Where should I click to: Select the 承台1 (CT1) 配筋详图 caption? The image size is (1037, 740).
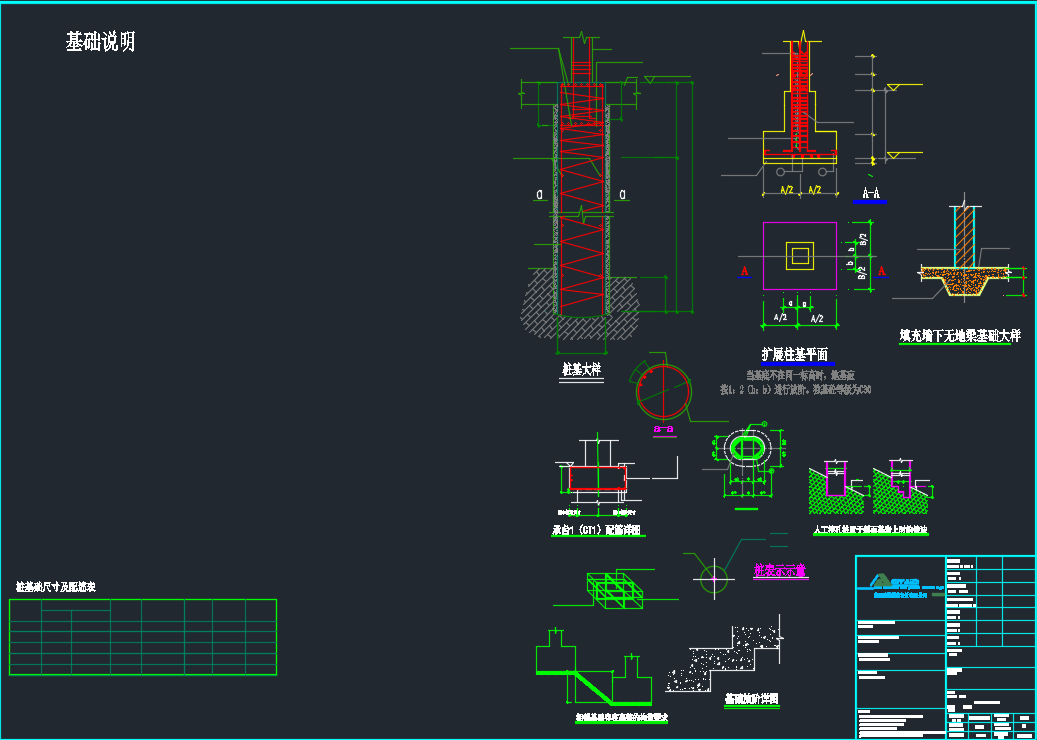pos(599,530)
